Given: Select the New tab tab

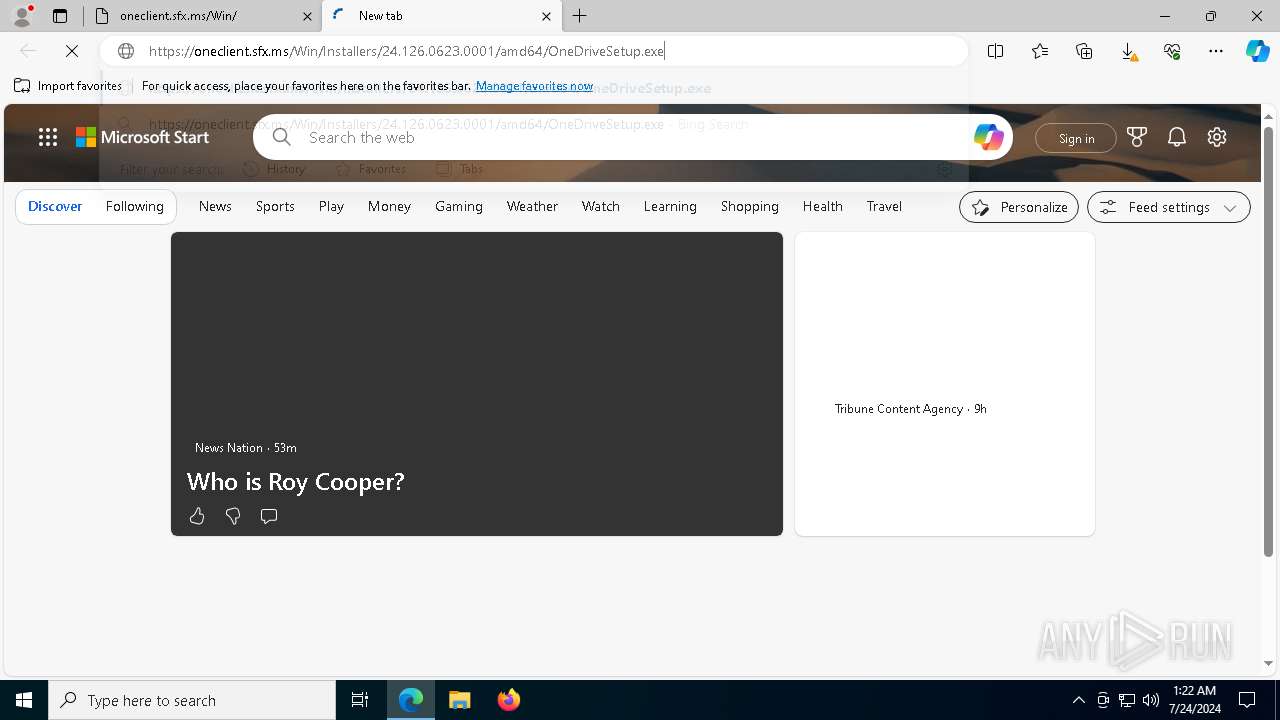Looking at the screenshot, I should tap(442, 16).
